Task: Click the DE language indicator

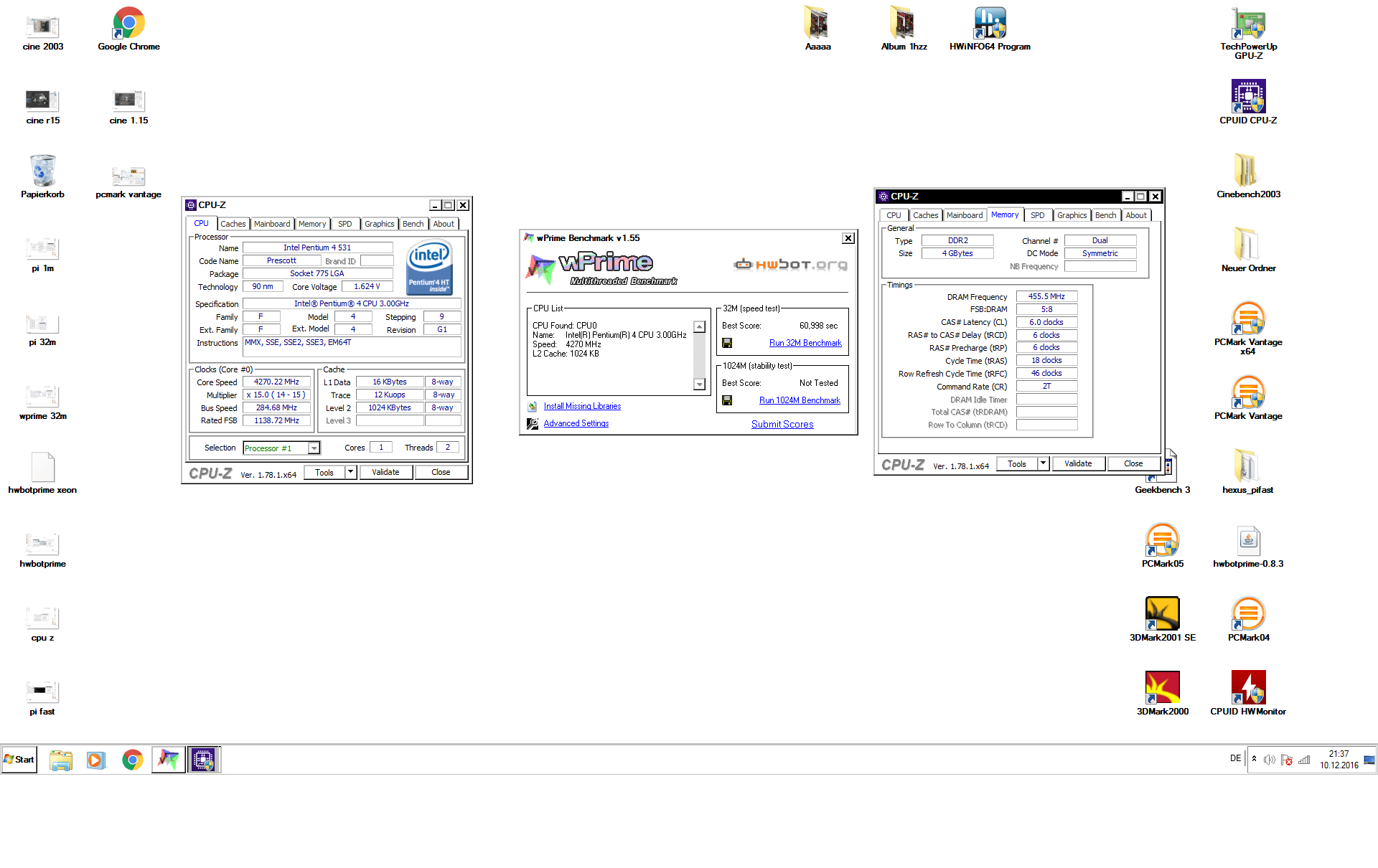Action: pos(1235,758)
